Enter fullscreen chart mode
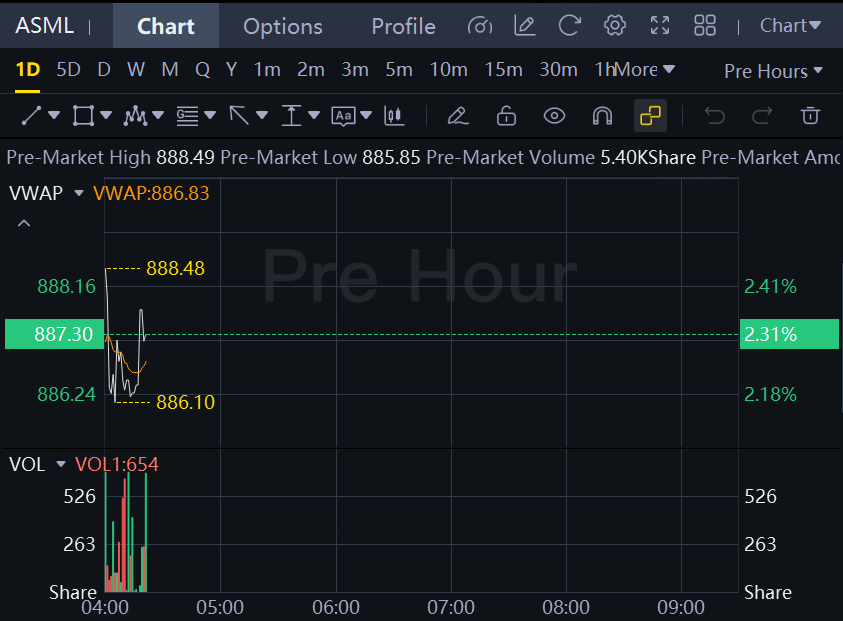 660,25
